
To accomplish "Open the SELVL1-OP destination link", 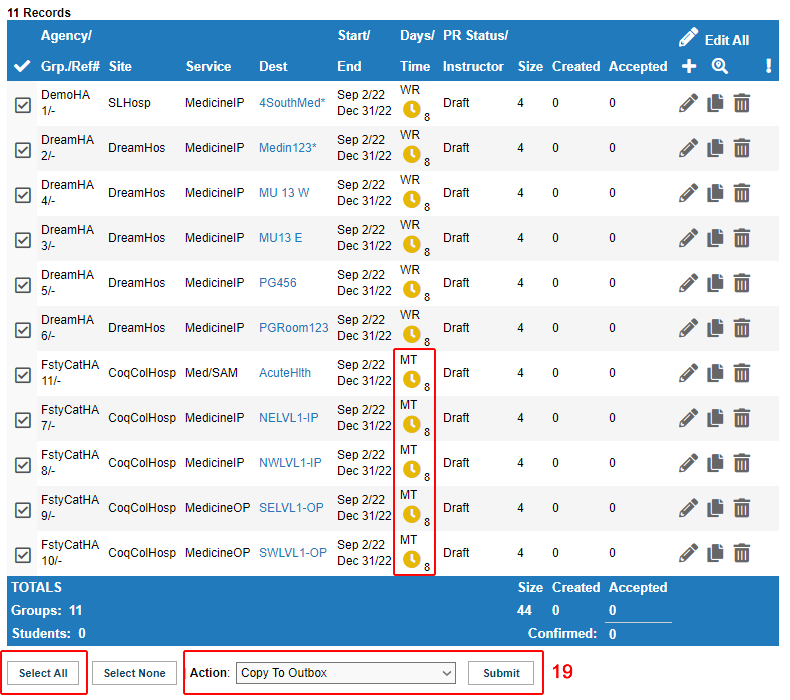I will tap(291, 507).
